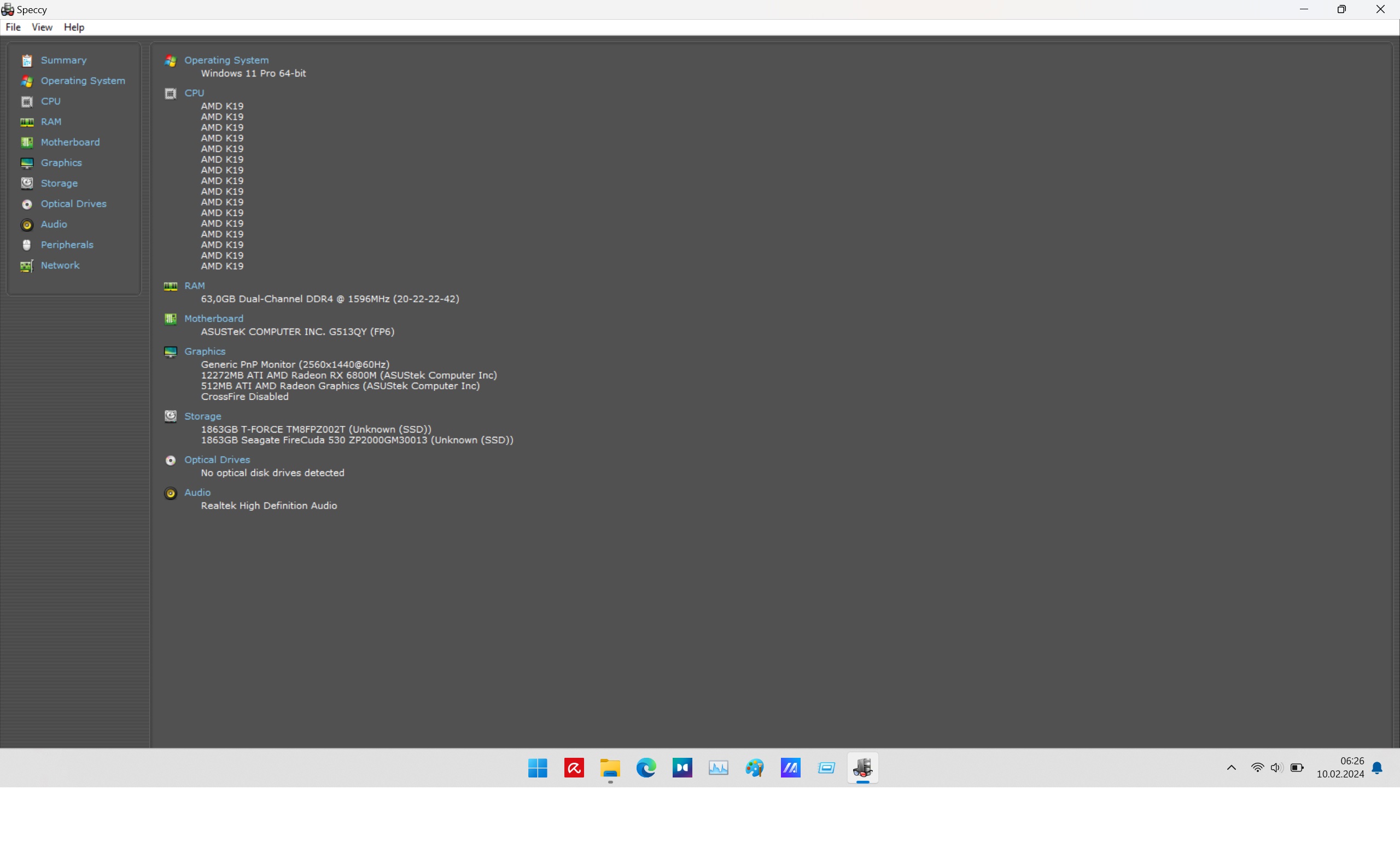The width and height of the screenshot is (1400, 842).
Task: Open the Storage heading link in summary
Action: point(202,416)
